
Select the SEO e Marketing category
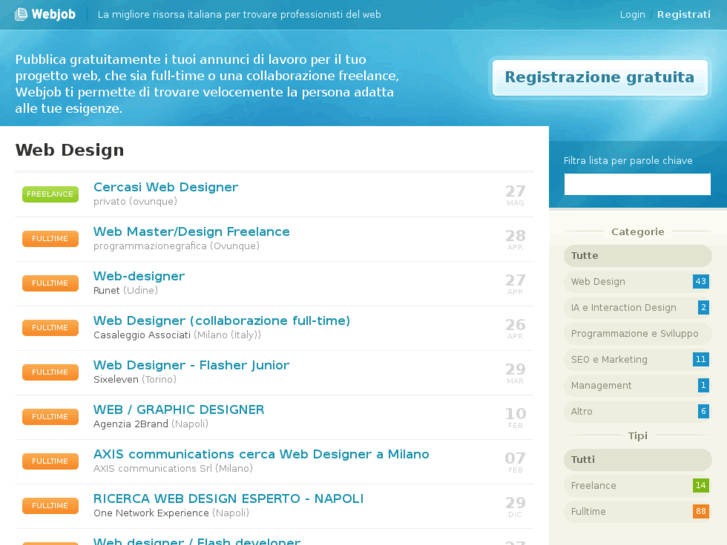pyautogui.click(x=638, y=359)
